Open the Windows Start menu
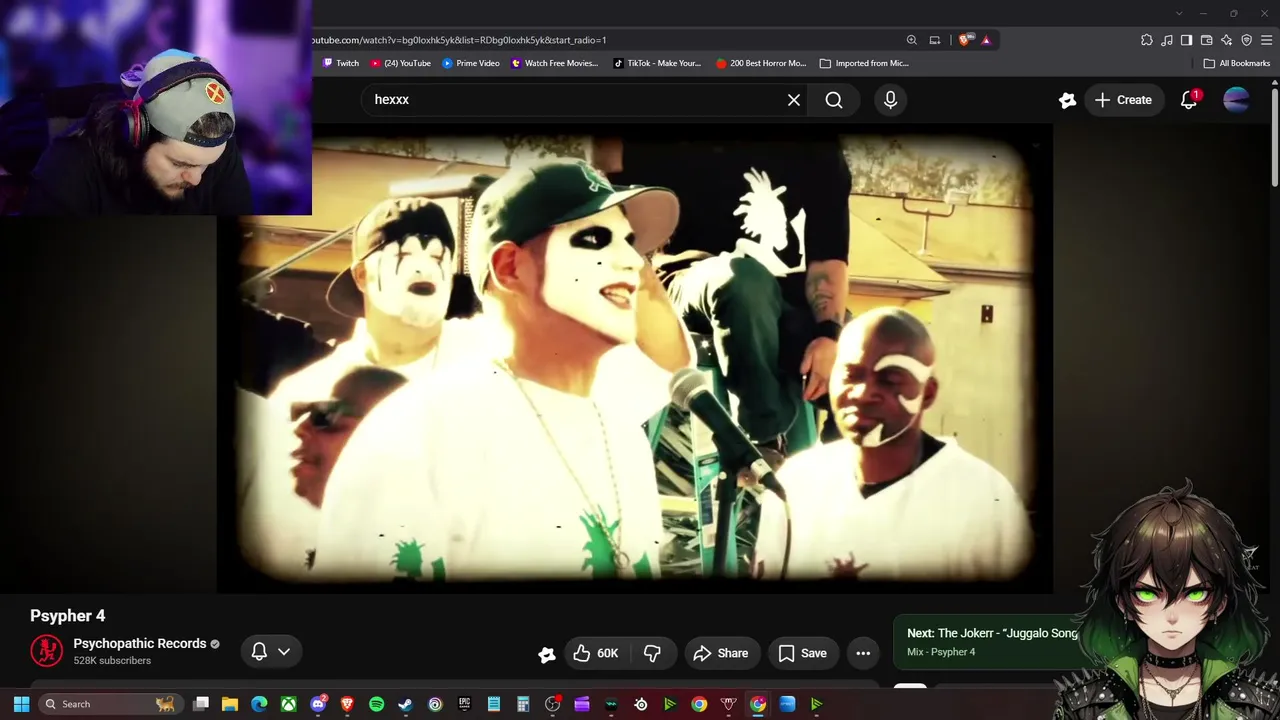The height and width of the screenshot is (720, 1280). pos(21,704)
